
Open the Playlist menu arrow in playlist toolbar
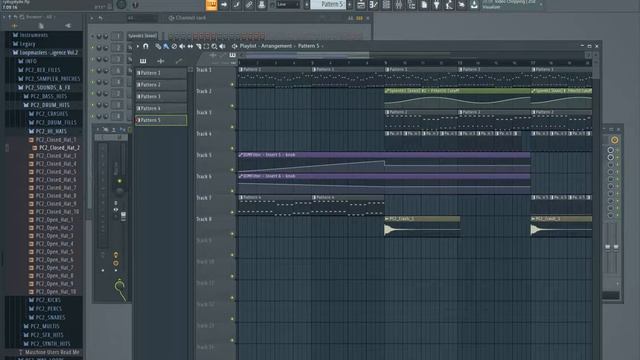pos(138,47)
